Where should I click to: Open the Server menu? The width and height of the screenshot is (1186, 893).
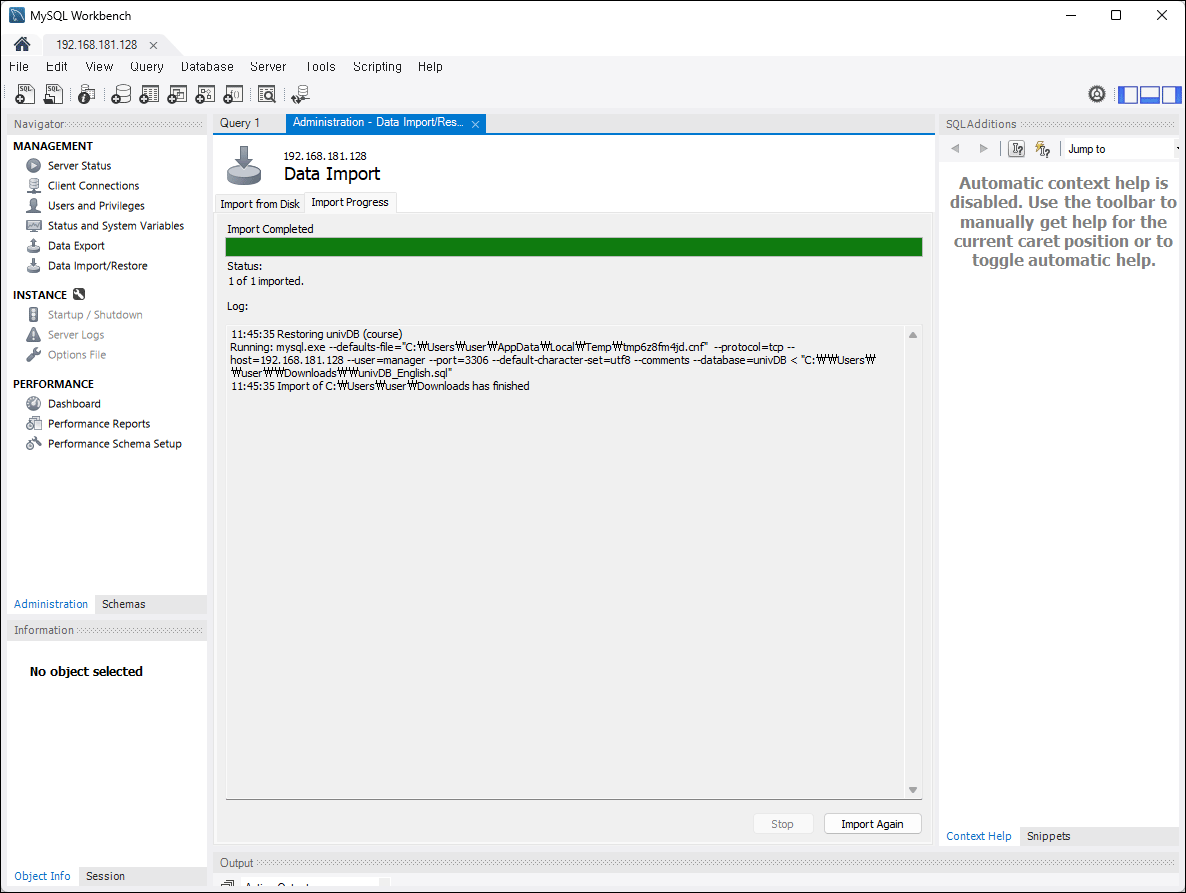tap(268, 67)
